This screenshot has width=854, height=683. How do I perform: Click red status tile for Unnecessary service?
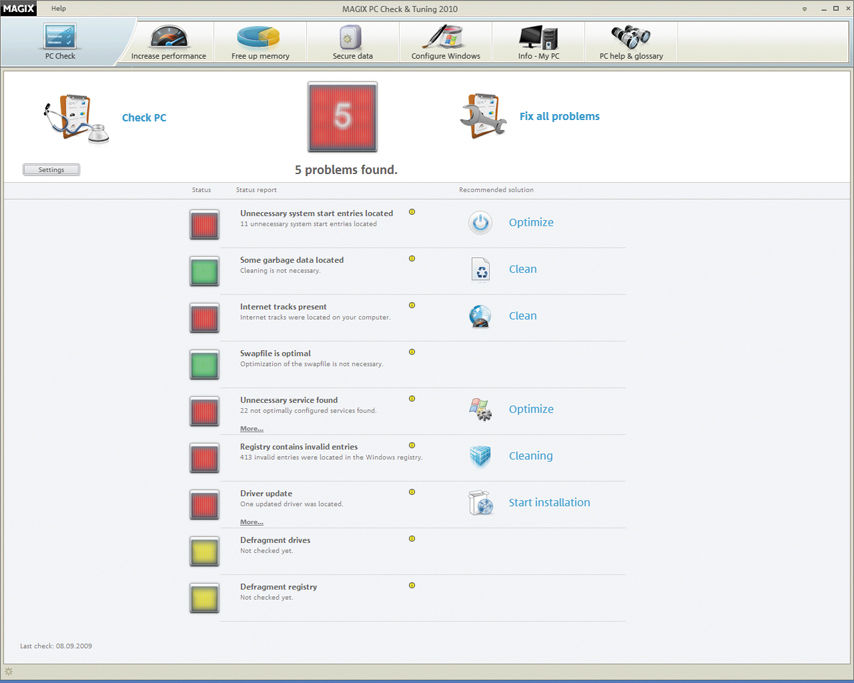pos(204,411)
